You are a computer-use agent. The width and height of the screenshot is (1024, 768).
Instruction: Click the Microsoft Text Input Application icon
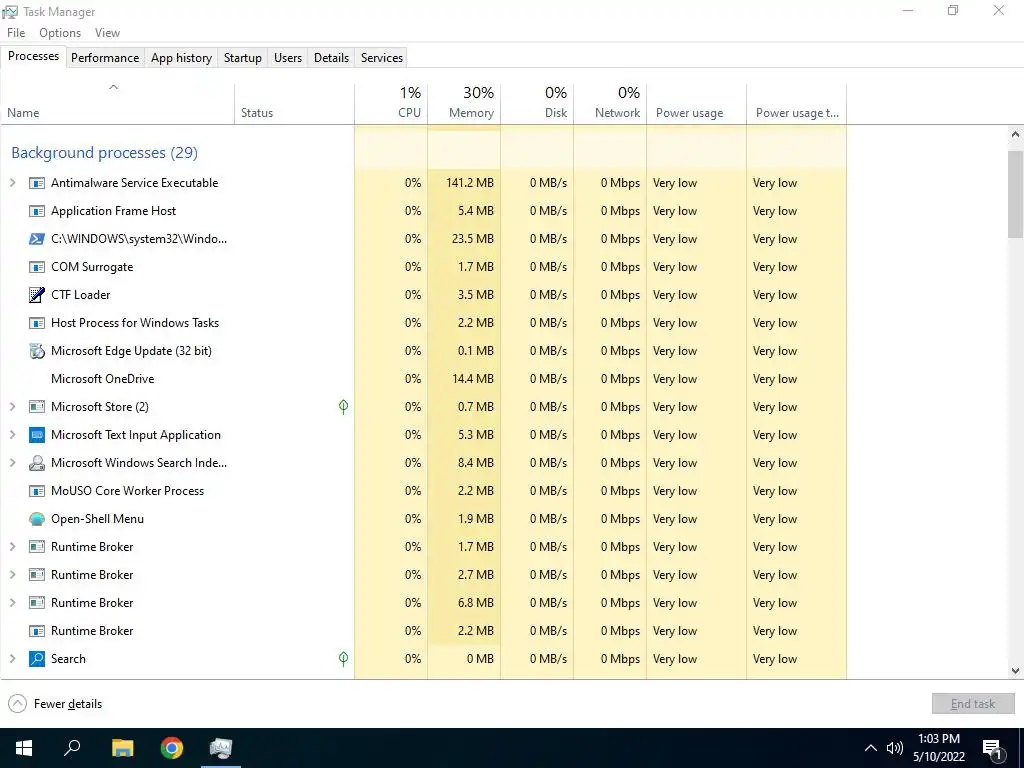point(37,435)
